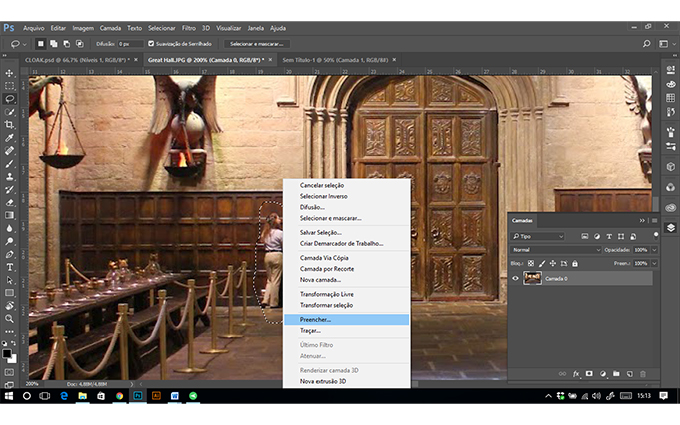Image resolution: width=680 pixels, height=425 pixels.
Task: Toggle lock image pixels brush icon
Action: point(542,263)
